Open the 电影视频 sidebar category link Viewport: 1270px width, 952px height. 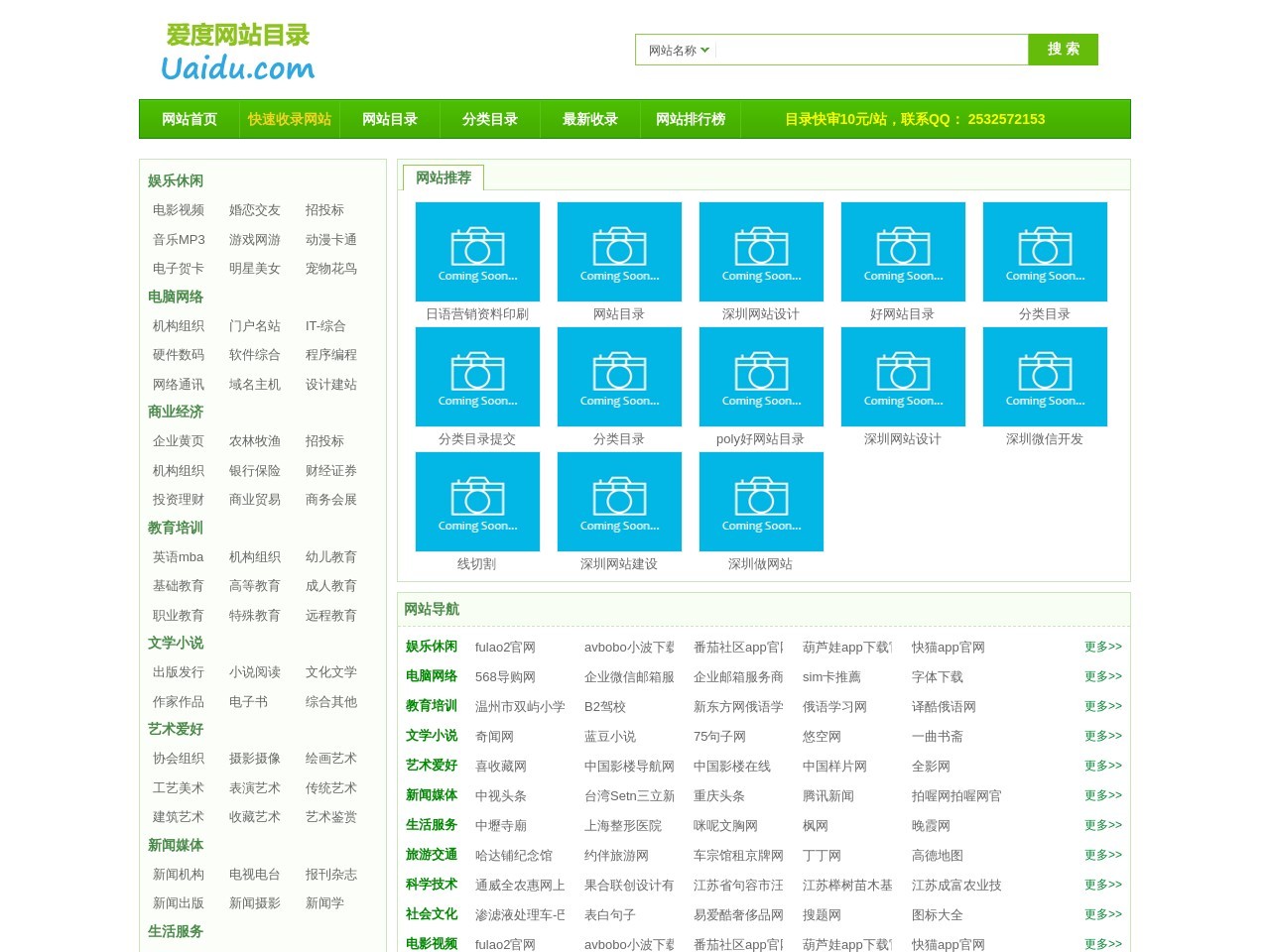[179, 210]
